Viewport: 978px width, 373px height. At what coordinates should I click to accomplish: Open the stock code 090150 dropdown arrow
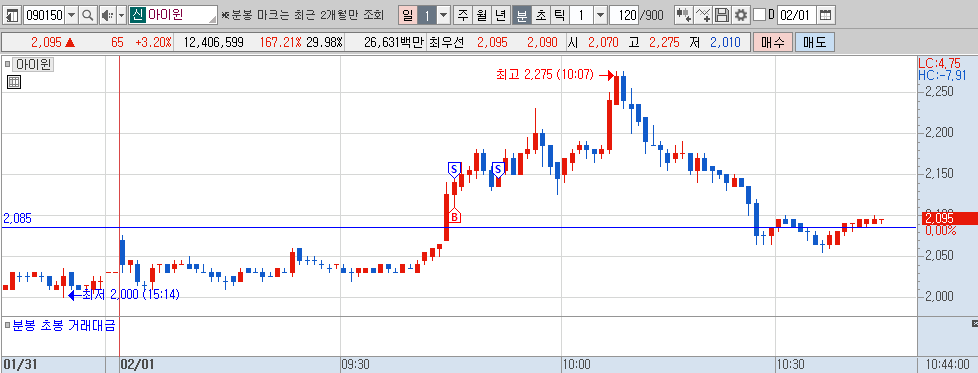pos(72,15)
